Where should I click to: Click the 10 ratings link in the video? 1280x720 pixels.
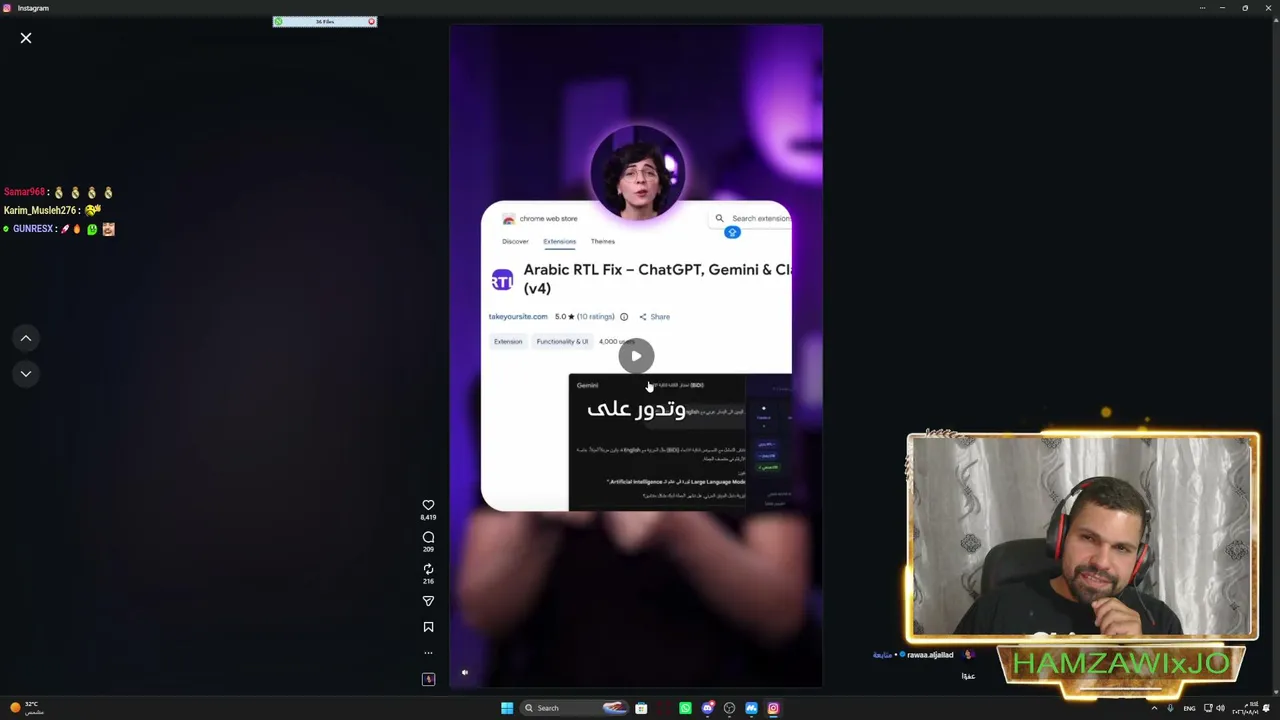[596, 317]
